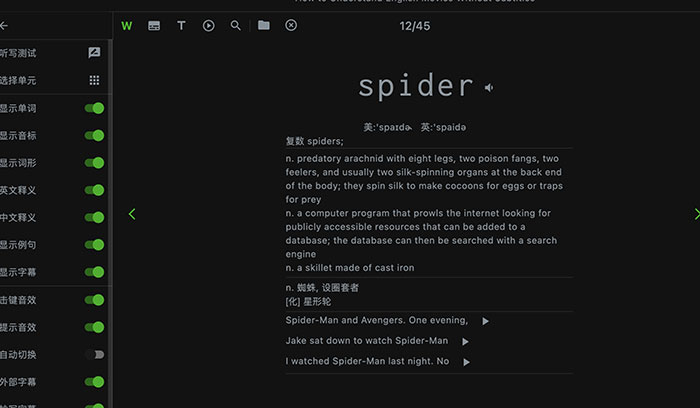This screenshot has width=700, height=408.
Task: Play the "Jake sat down" example clip
Action: [x=465, y=341]
